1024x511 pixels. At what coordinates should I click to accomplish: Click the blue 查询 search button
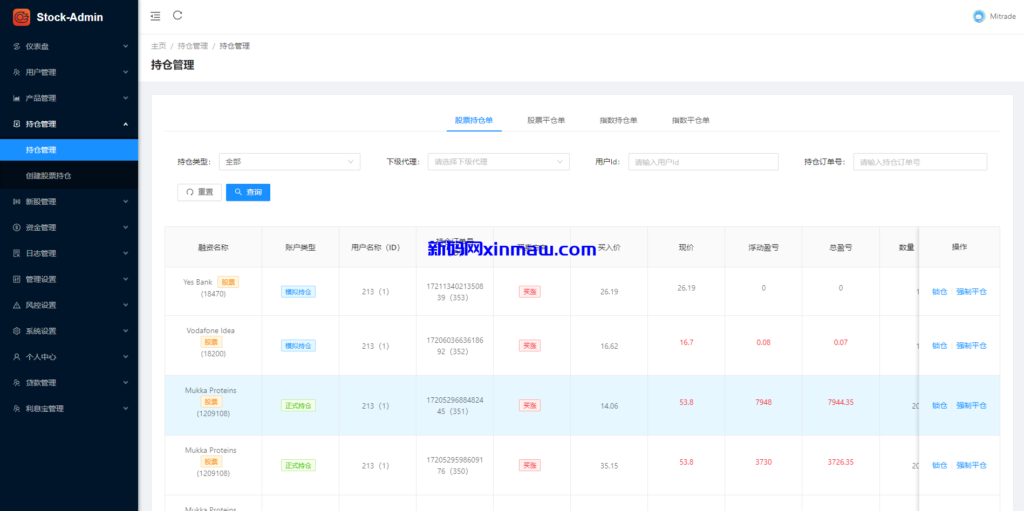tap(248, 192)
